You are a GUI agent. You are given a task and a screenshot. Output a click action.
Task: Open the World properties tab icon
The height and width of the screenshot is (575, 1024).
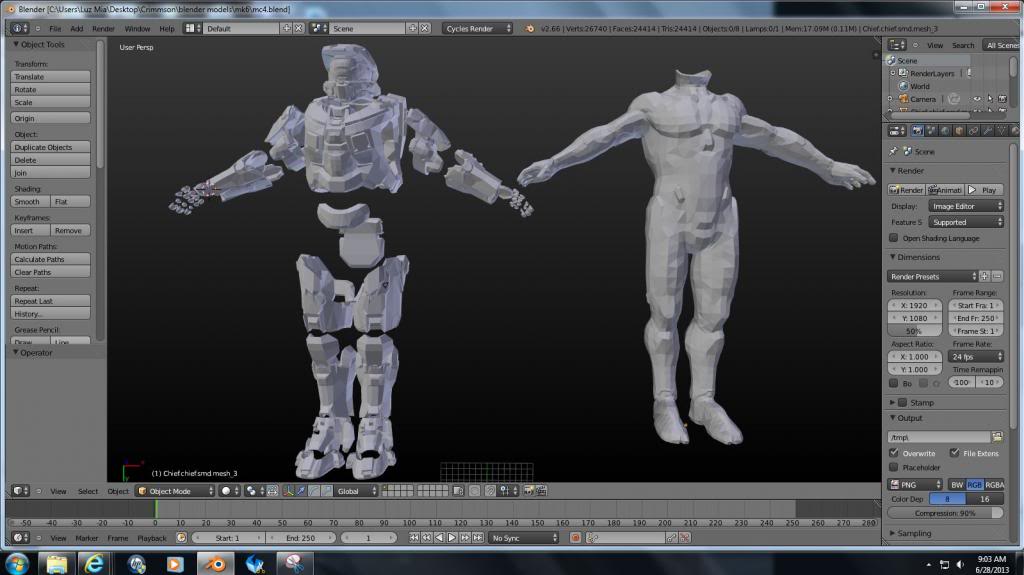945,131
